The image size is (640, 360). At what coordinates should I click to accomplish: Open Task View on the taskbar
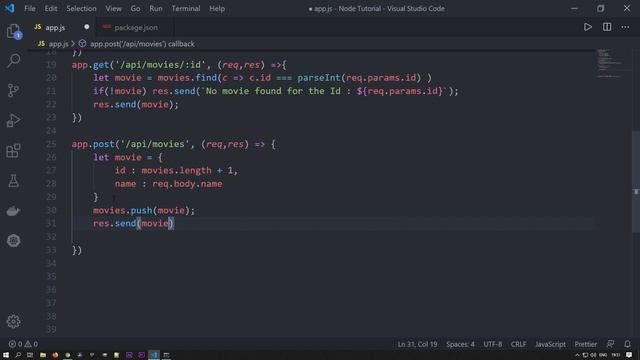coord(30,355)
